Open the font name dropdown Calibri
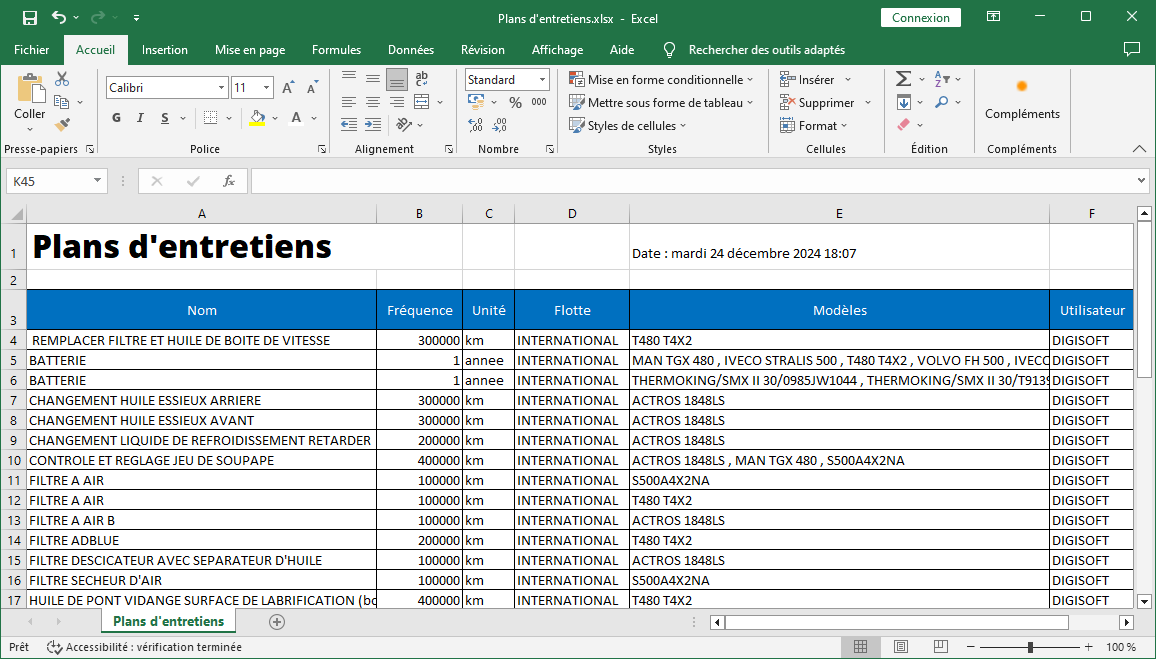1156x659 pixels. coord(220,88)
